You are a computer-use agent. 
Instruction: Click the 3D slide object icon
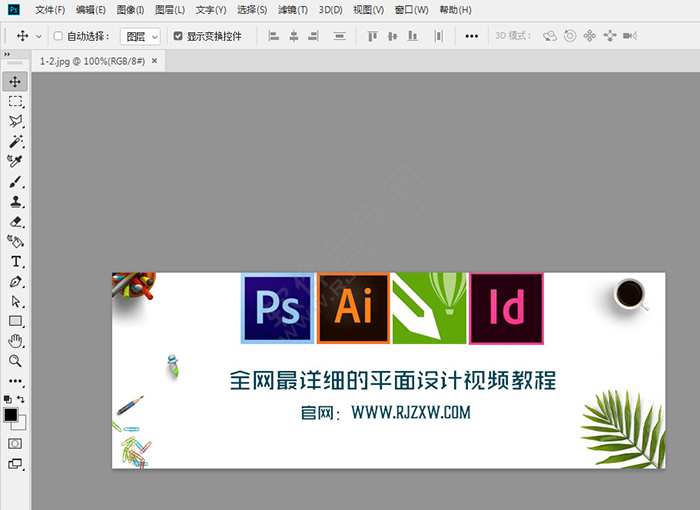point(610,36)
